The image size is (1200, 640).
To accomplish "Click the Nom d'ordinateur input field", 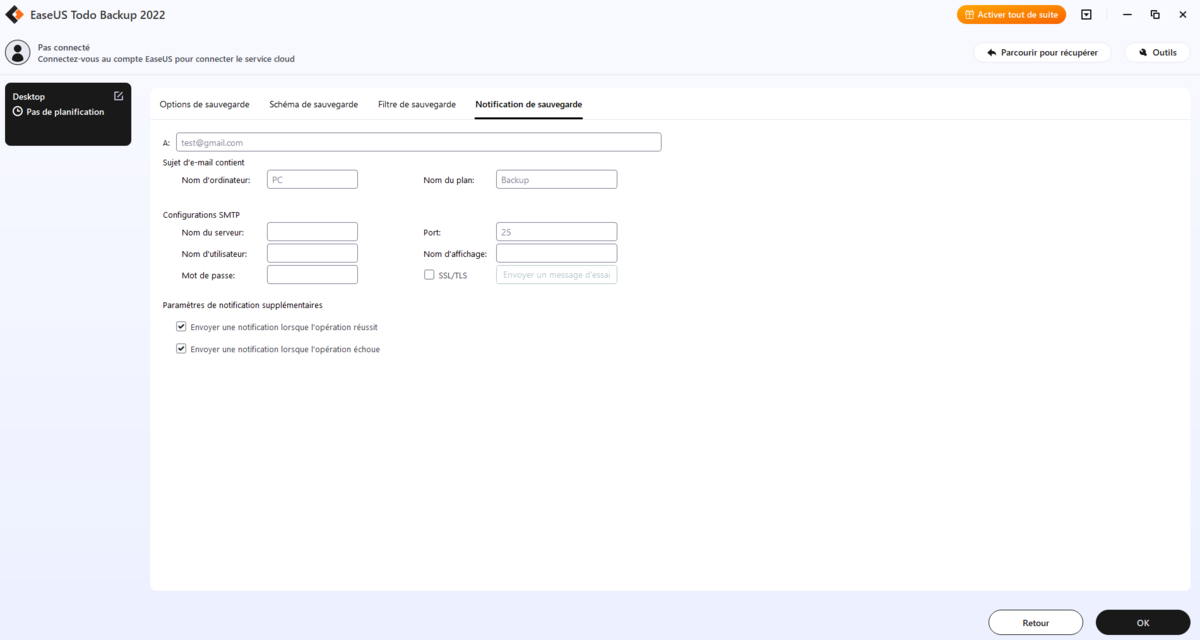I will coord(312,180).
